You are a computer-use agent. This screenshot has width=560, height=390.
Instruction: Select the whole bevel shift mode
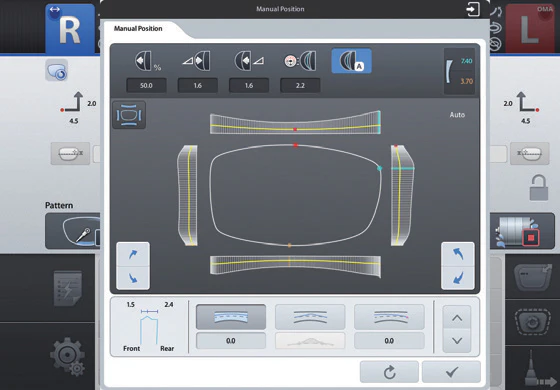231,317
